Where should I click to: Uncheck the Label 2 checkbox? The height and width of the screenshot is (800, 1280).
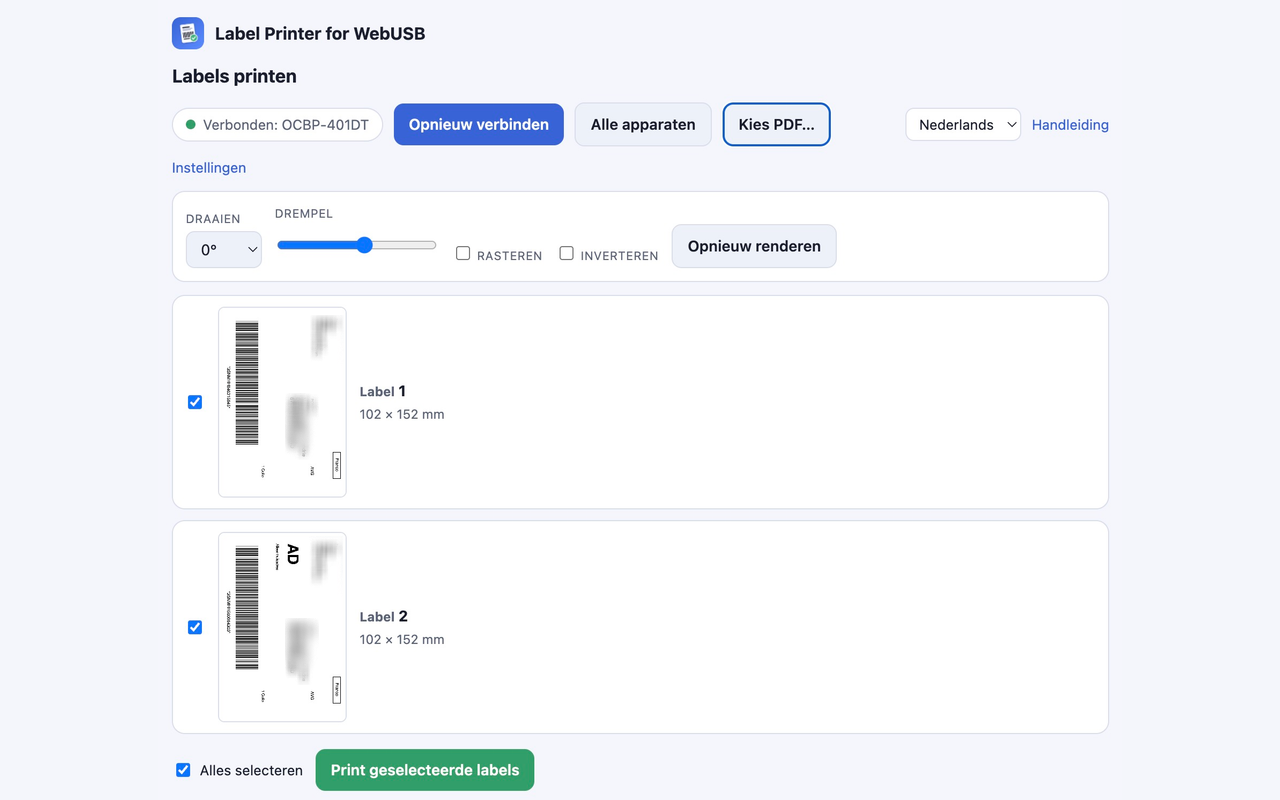tap(195, 627)
